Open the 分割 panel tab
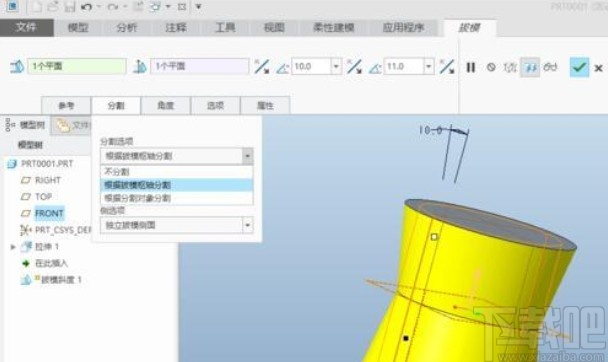 pos(116,105)
